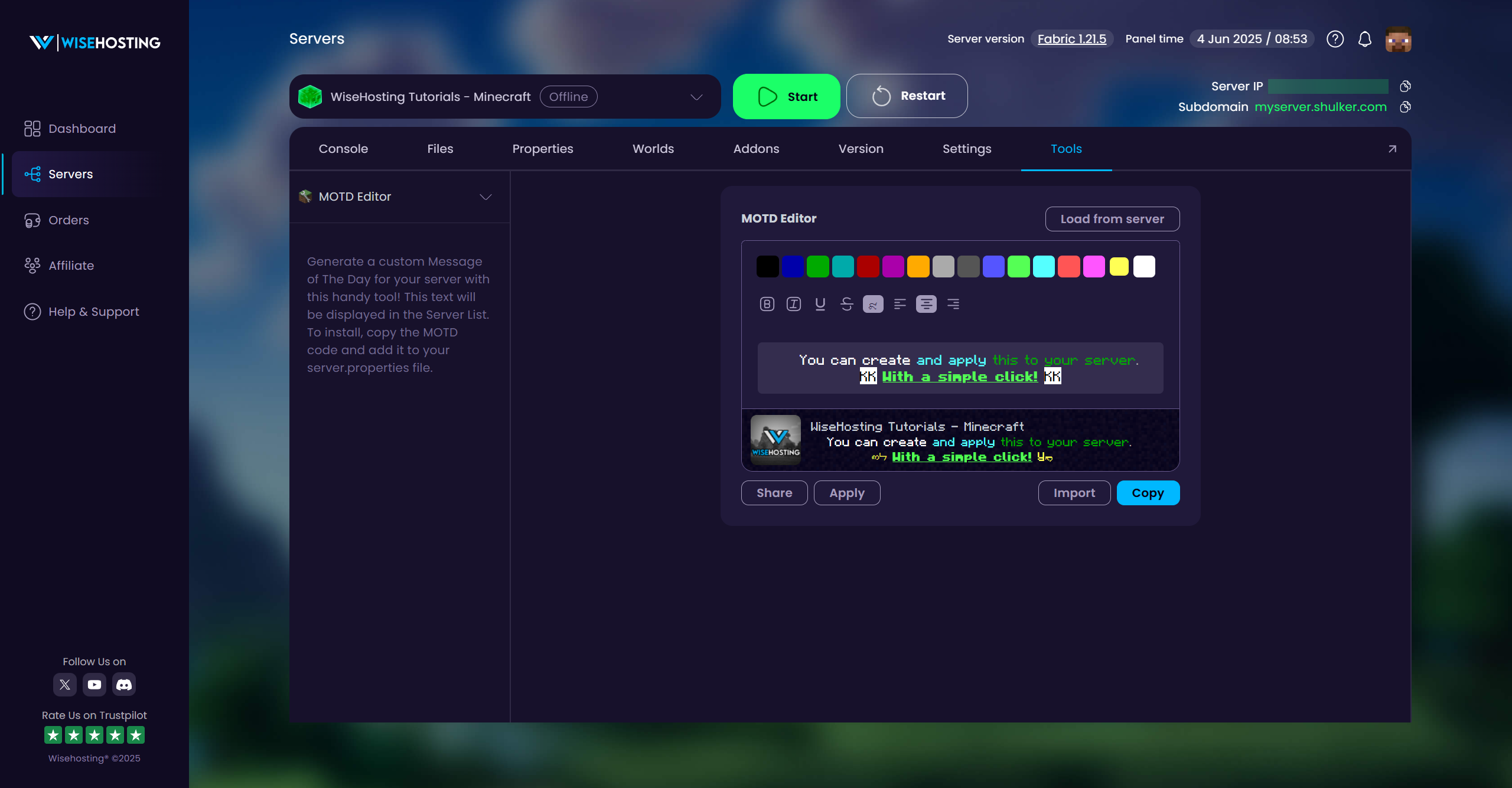1512x788 pixels.
Task: Open the user avatar menu
Action: point(1398,39)
